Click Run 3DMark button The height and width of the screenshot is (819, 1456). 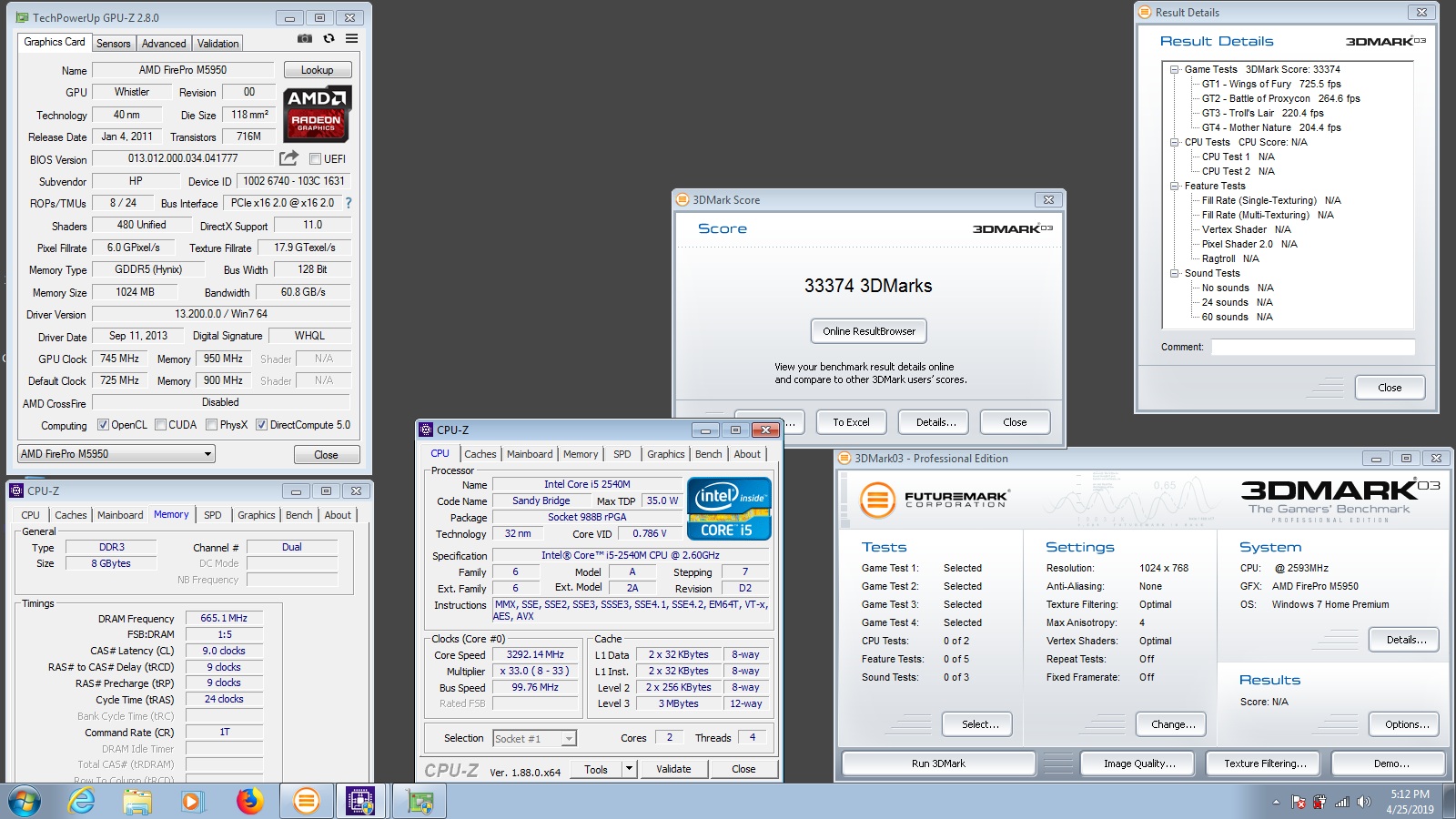tap(938, 763)
